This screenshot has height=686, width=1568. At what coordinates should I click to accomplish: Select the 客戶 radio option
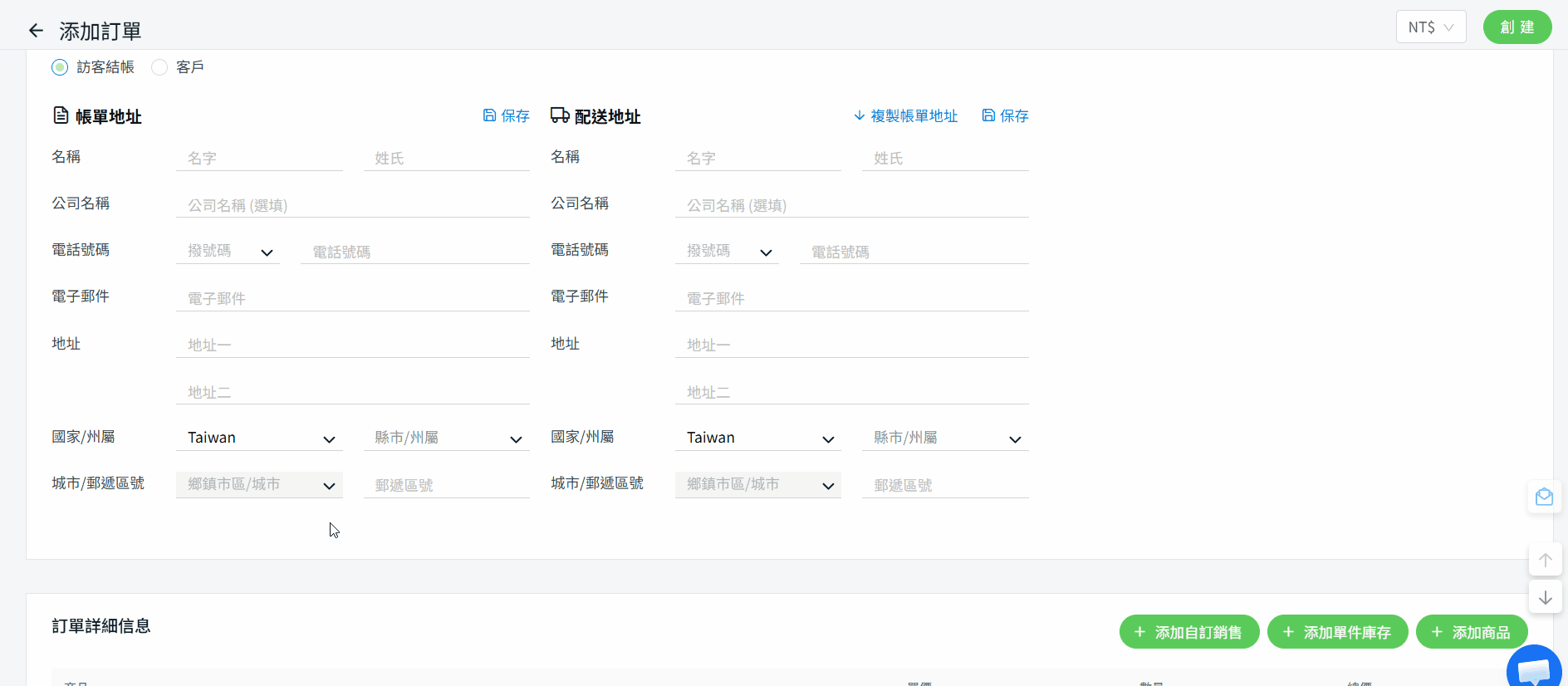click(159, 67)
